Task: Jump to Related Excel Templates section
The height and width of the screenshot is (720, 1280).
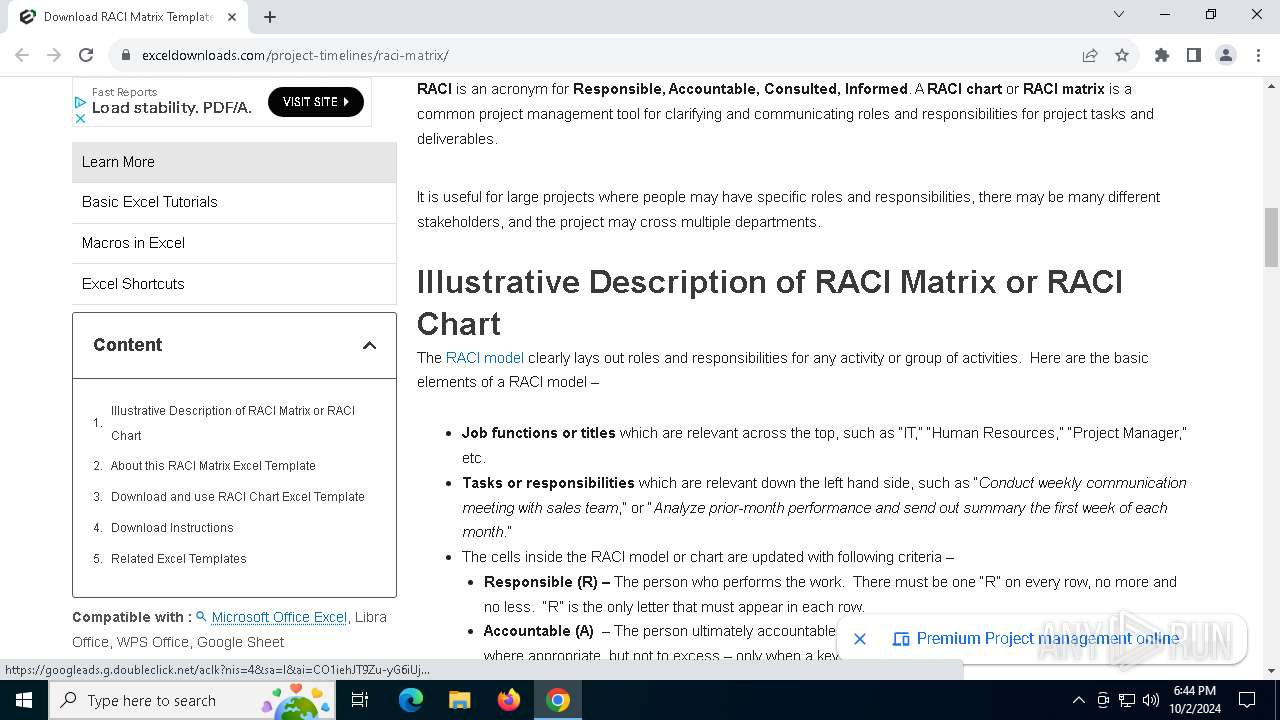Action: [179, 559]
